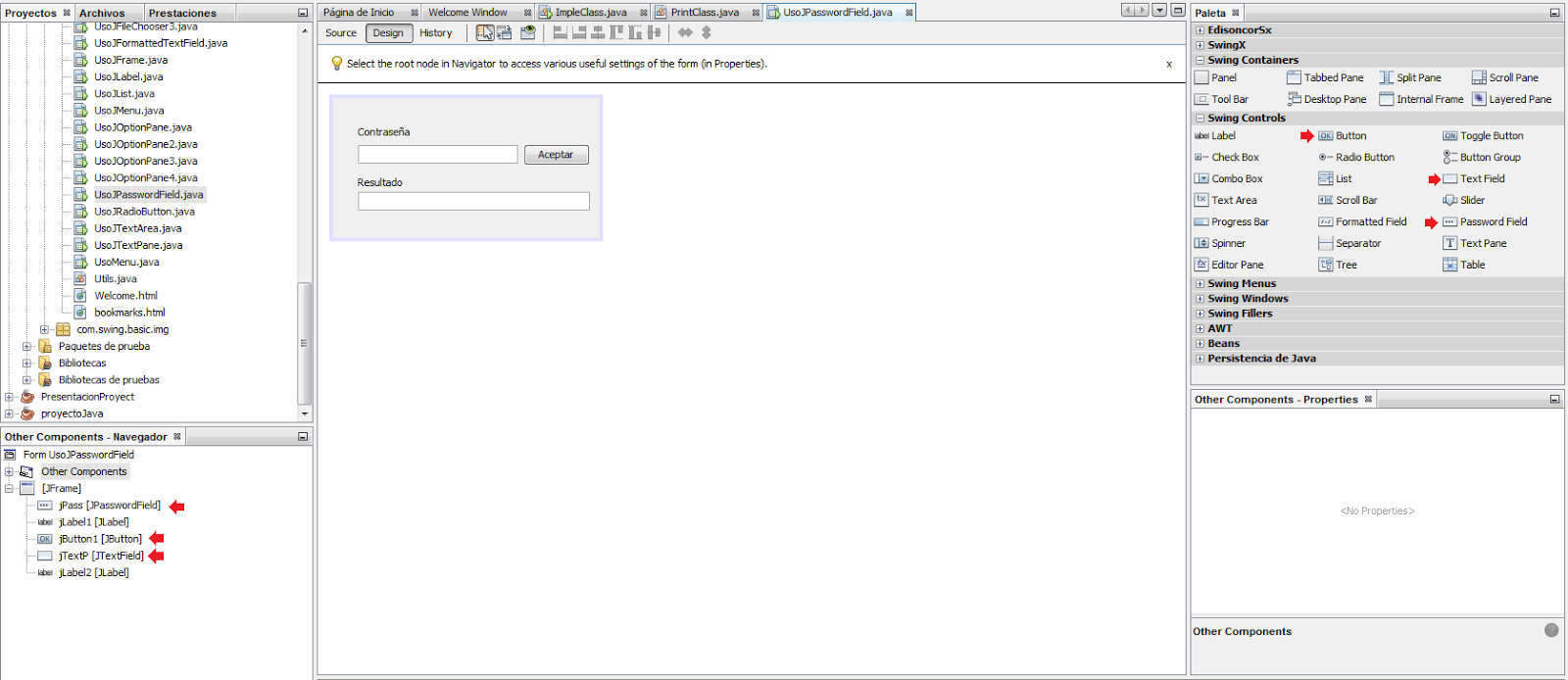Select the Password Field palette control
The image size is (1568, 680).
(1485, 222)
